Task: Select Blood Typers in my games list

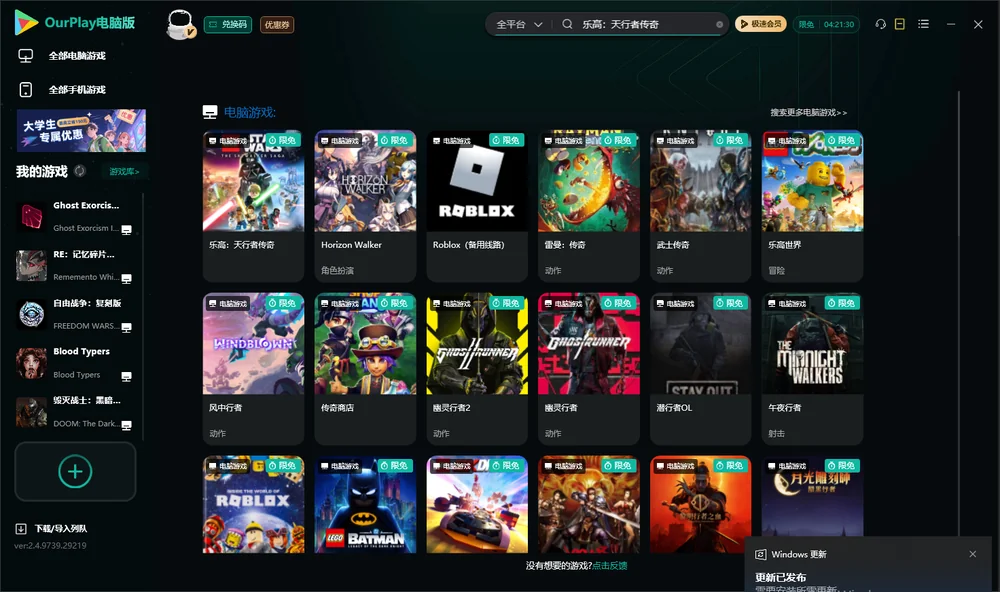Action: [x=75, y=363]
